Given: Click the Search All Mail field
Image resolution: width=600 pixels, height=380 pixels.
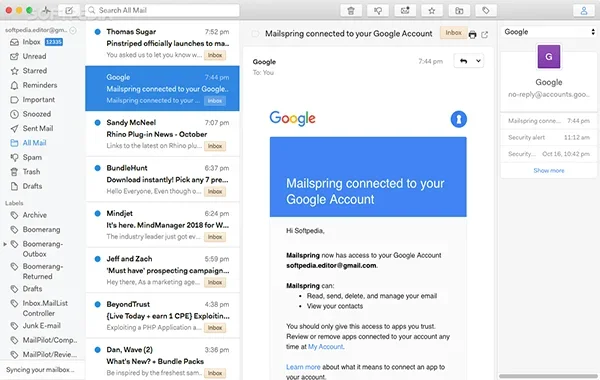Looking at the screenshot, I should pos(162,10).
